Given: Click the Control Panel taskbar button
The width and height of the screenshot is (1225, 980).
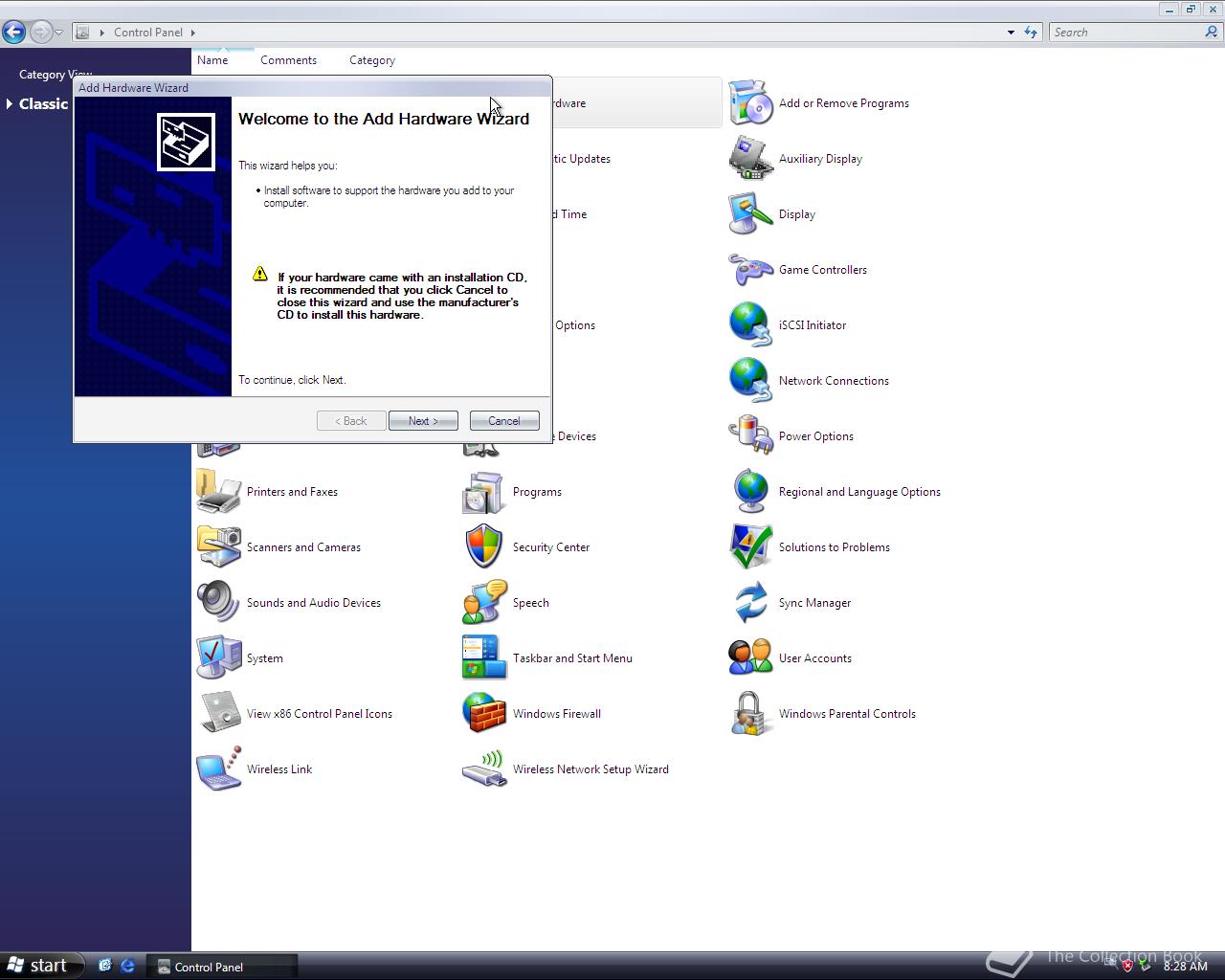Looking at the screenshot, I should point(222,967).
